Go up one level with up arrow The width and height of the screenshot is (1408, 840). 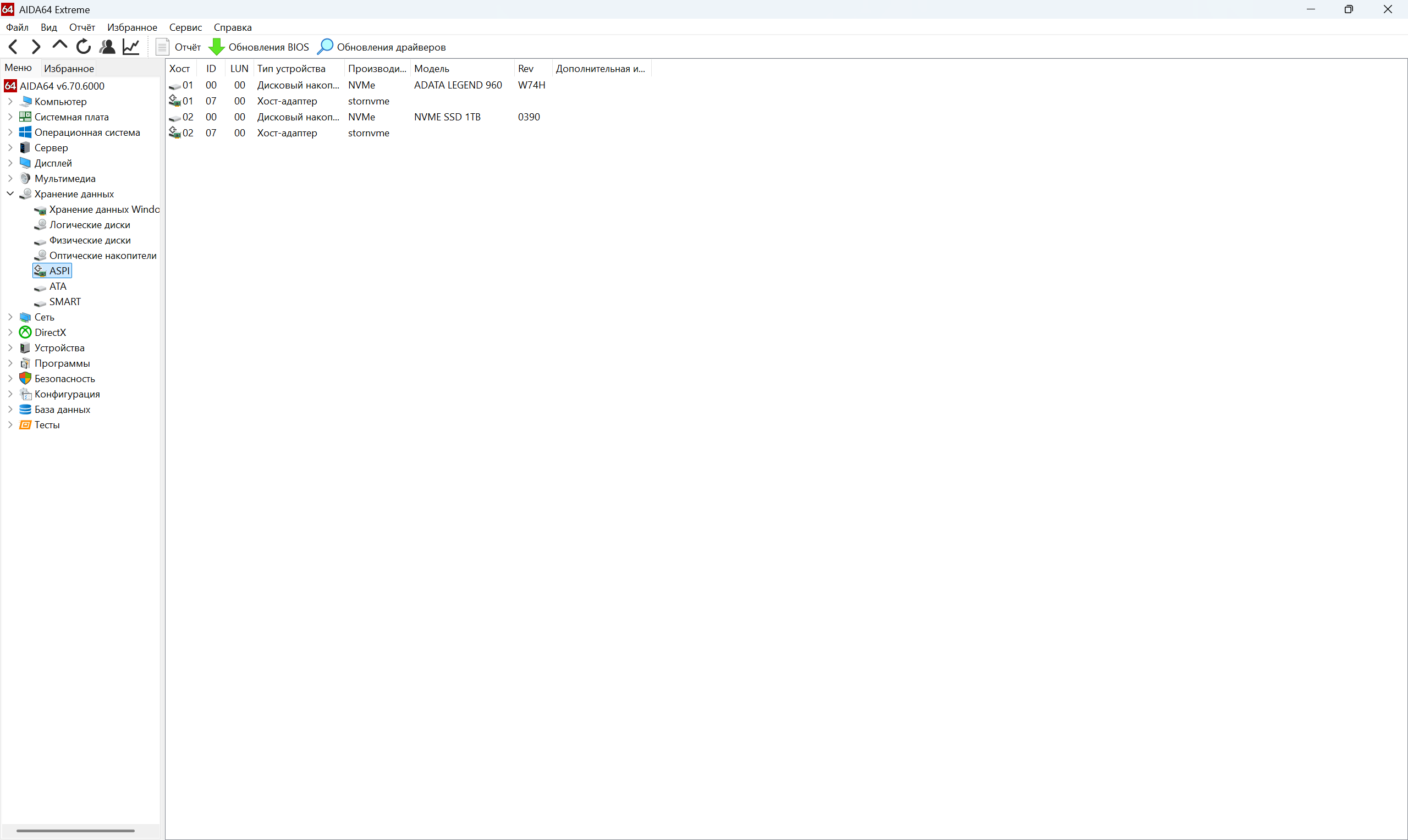pos(59,45)
